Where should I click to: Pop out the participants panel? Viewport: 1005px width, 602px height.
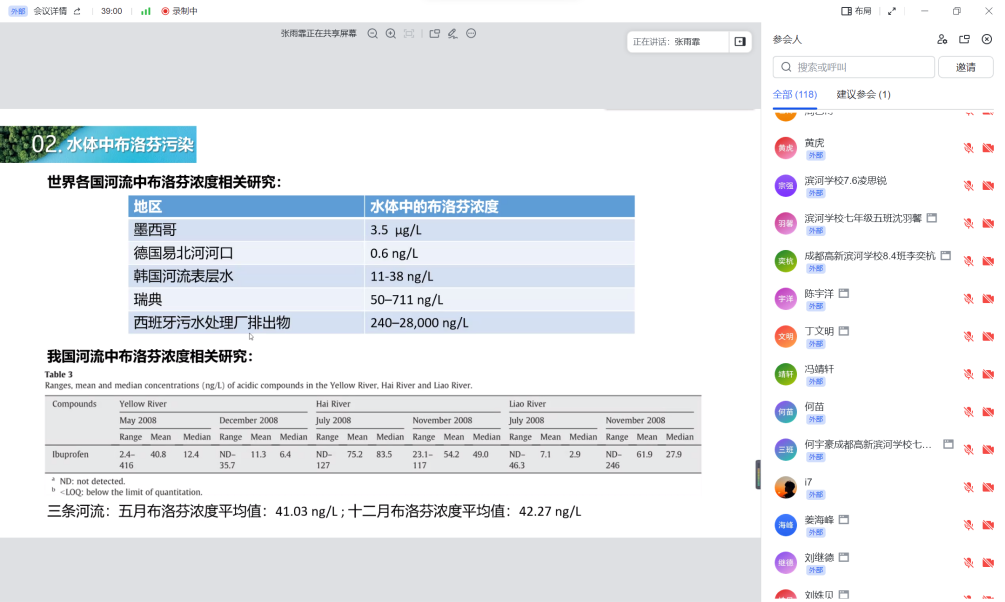[x=963, y=40]
